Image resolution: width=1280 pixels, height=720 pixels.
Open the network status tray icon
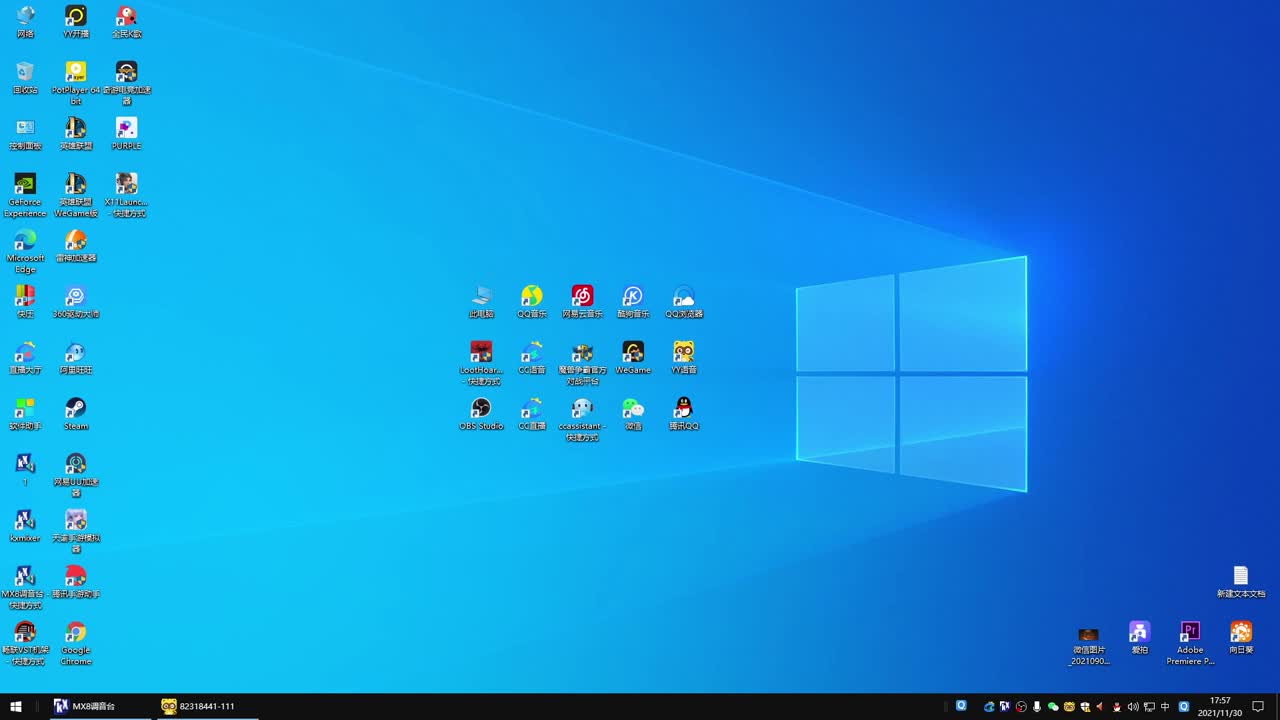pos(1149,706)
